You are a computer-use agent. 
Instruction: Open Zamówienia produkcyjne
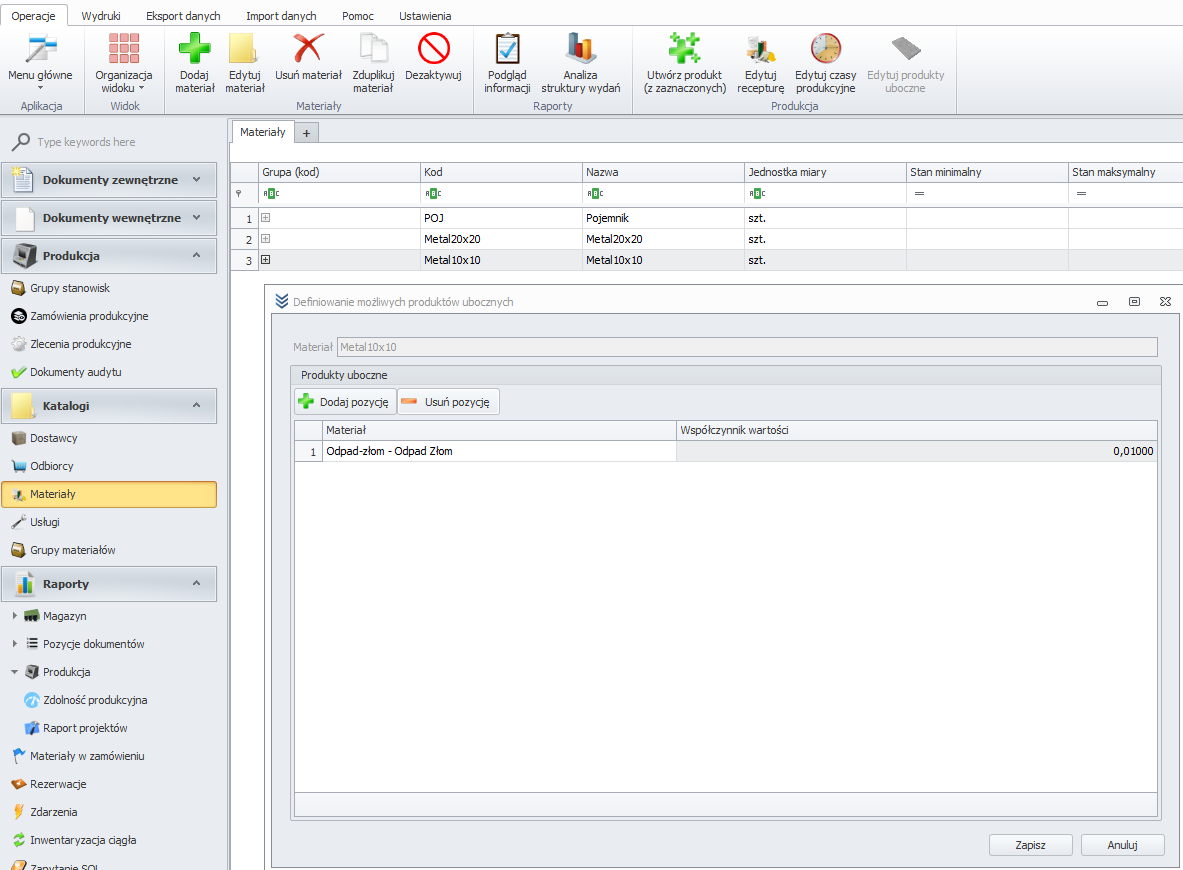pos(88,316)
